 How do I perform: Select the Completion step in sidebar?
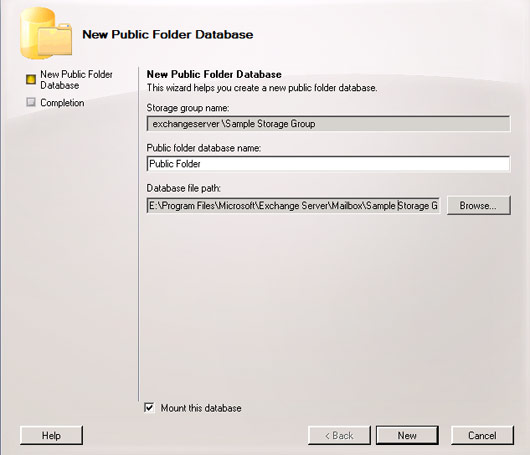pyautogui.click(x=62, y=103)
